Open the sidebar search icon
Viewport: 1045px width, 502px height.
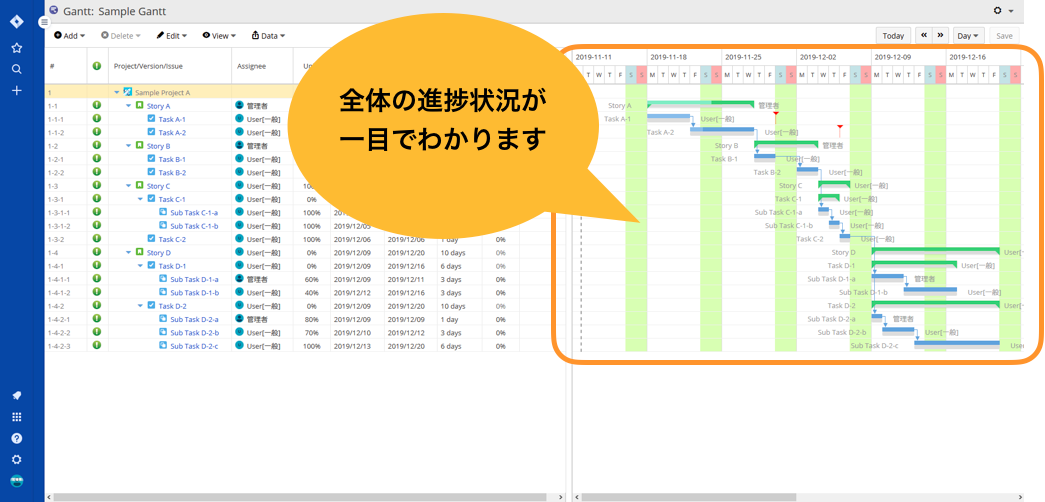(17, 69)
